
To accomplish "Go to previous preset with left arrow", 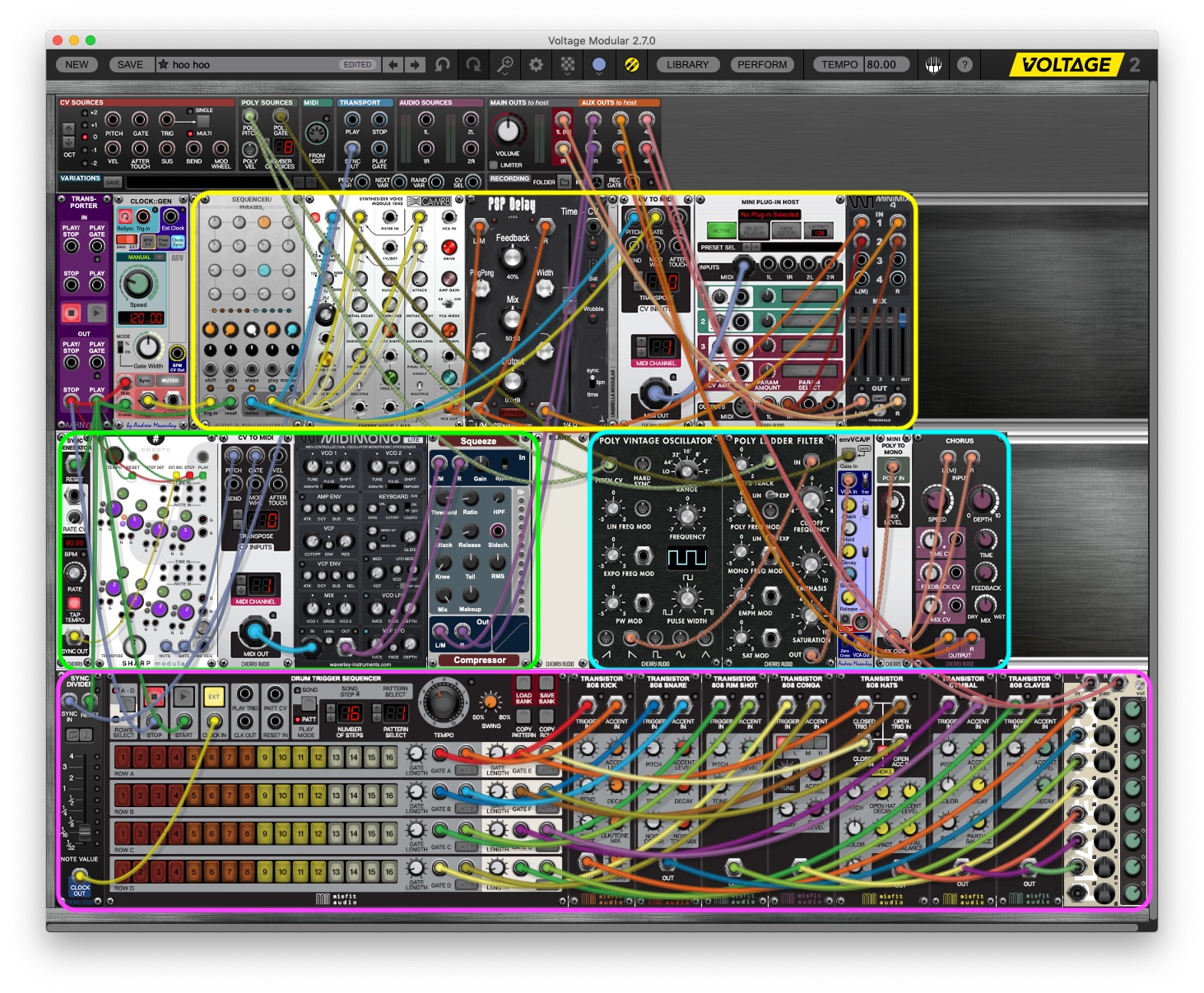I will [393, 64].
